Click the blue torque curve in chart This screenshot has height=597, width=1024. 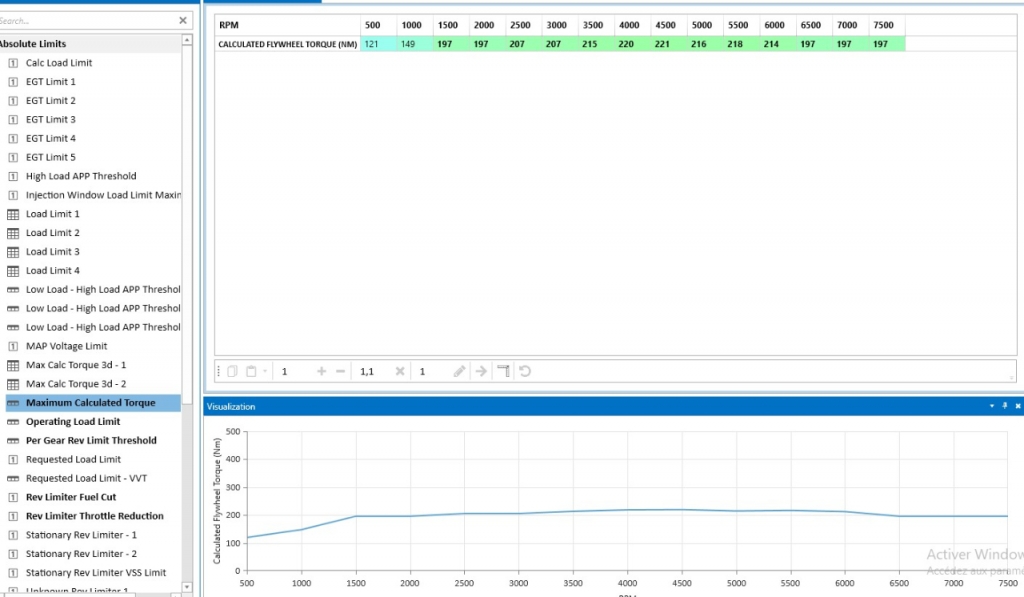(627, 510)
